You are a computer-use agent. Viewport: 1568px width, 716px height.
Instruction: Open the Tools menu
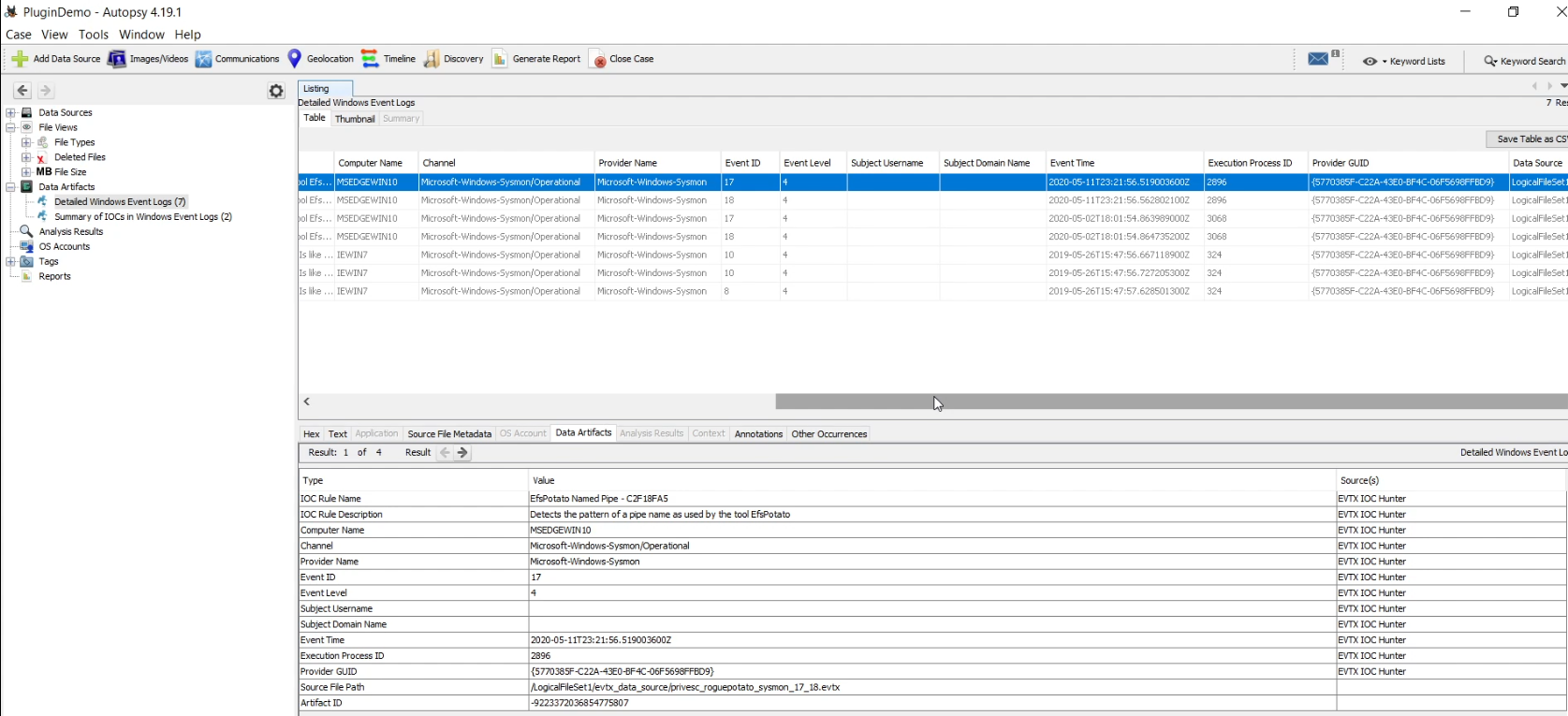94,35
